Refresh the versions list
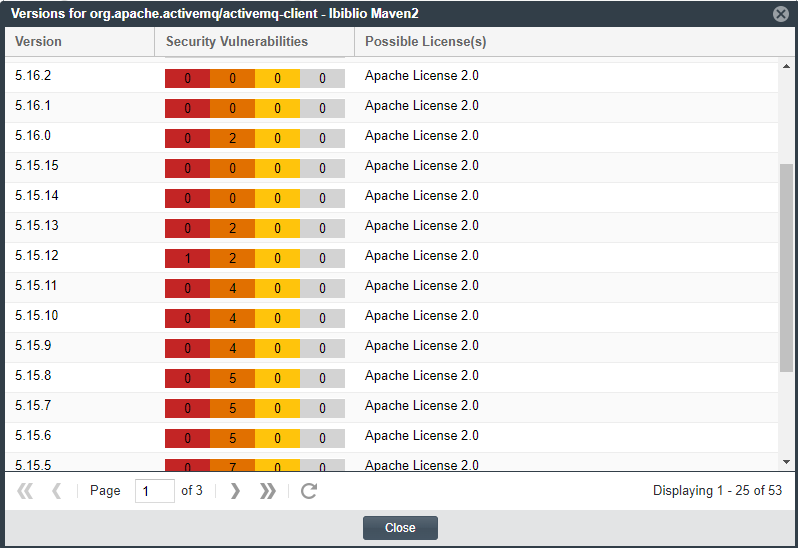This screenshot has height=548, width=798. [x=309, y=491]
